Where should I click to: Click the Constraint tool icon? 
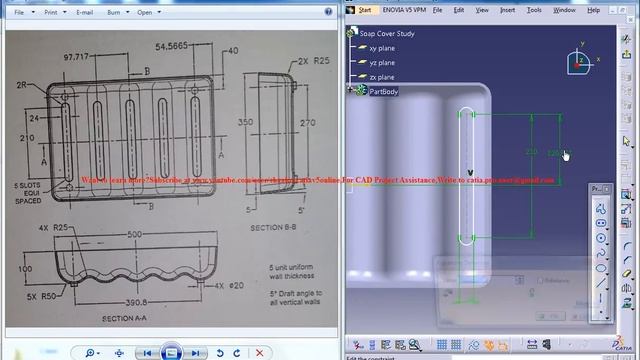[x=627, y=209]
